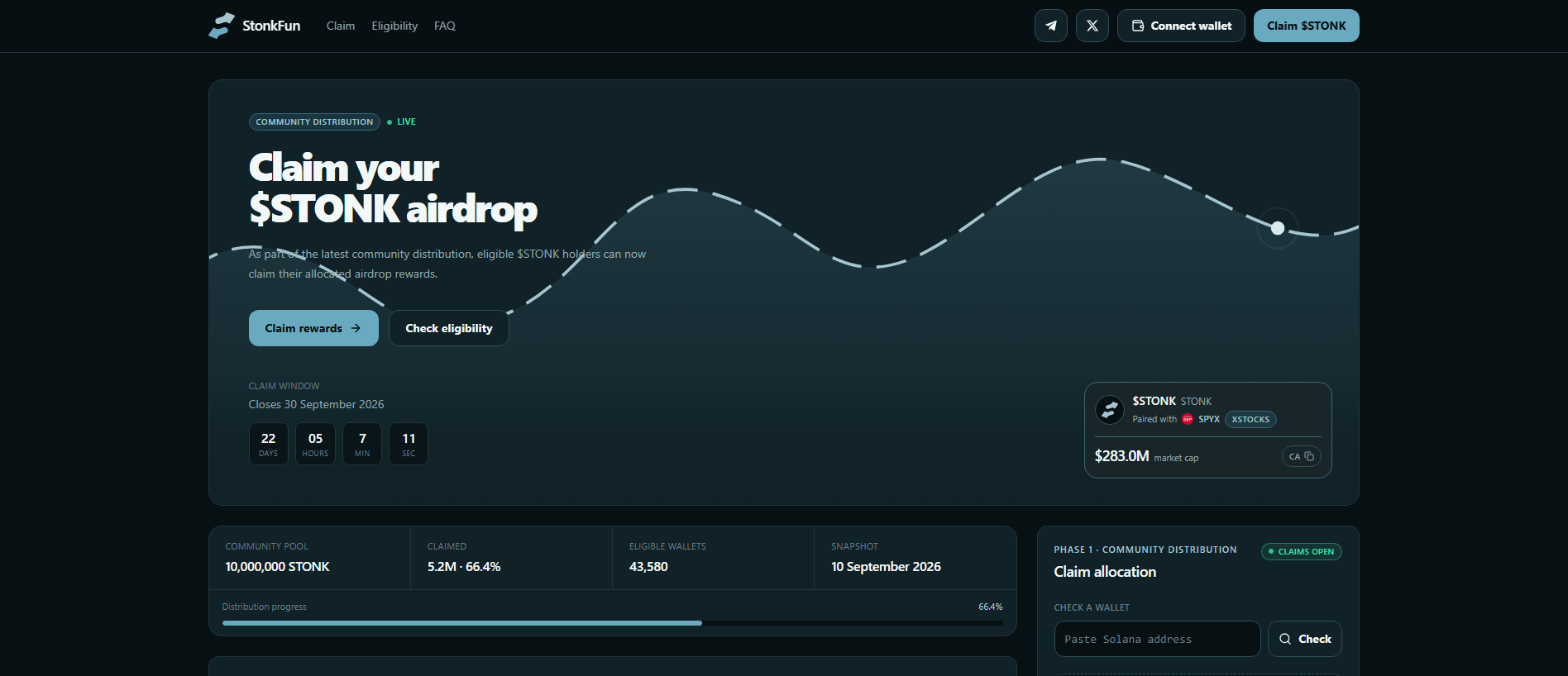Click the SPYX token logo
This screenshot has height=676, width=1568.
click(x=1188, y=419)
